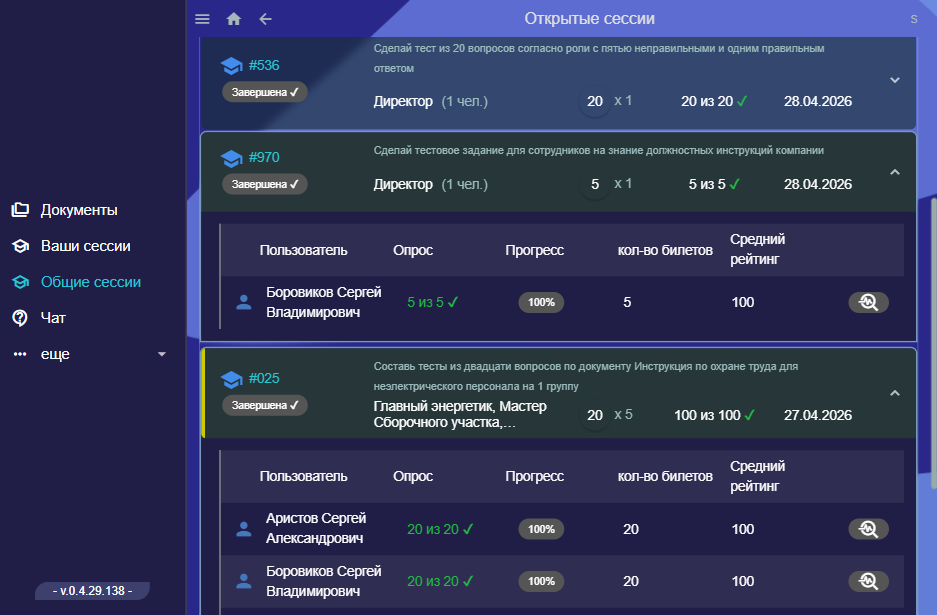
Task: Click Директор role in session #536
Action: [x=403, y=101]
